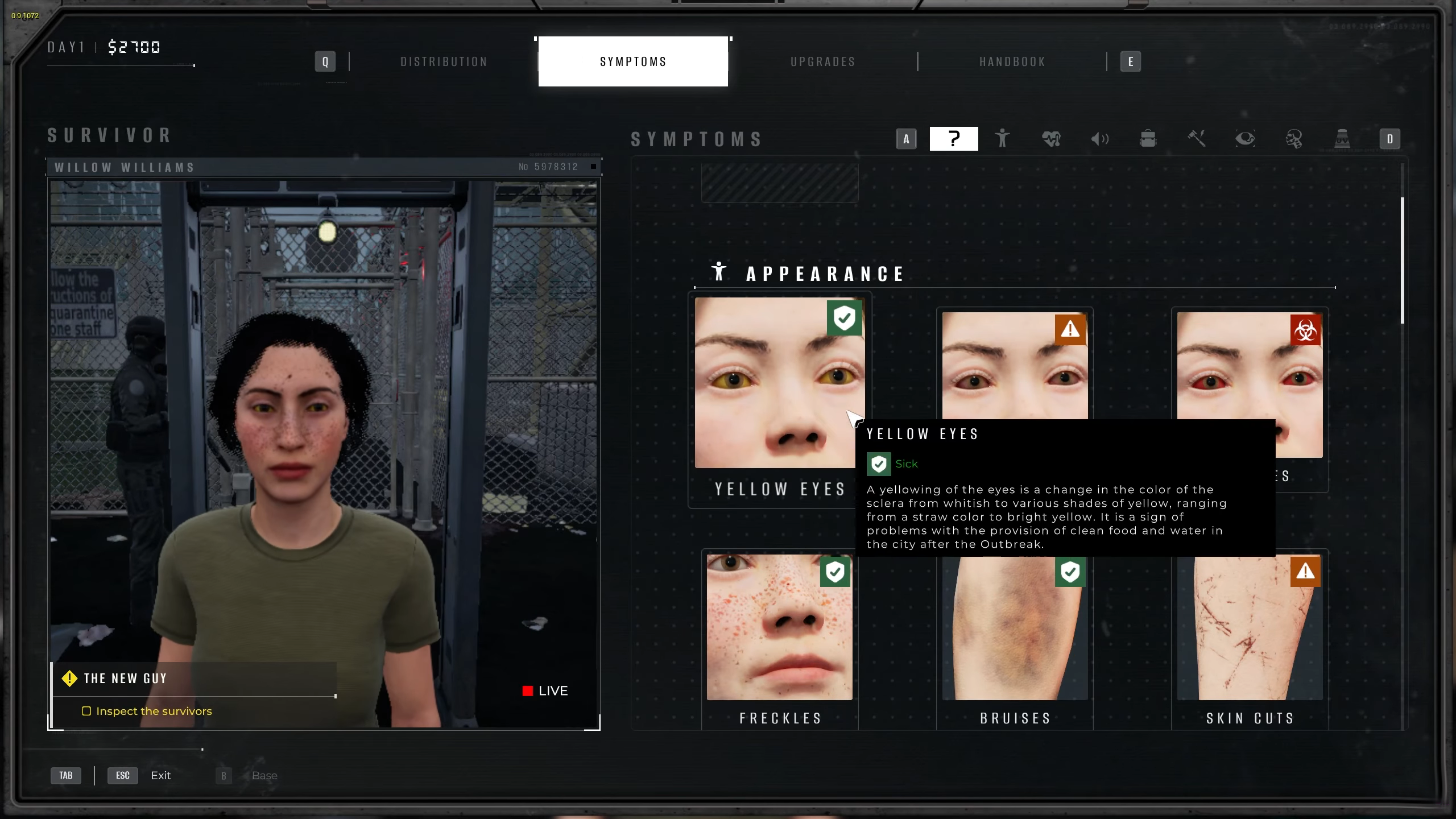1456x819 pixels.
Task: Click the symptoms list vertical scrollbar
Action: 1402,260
